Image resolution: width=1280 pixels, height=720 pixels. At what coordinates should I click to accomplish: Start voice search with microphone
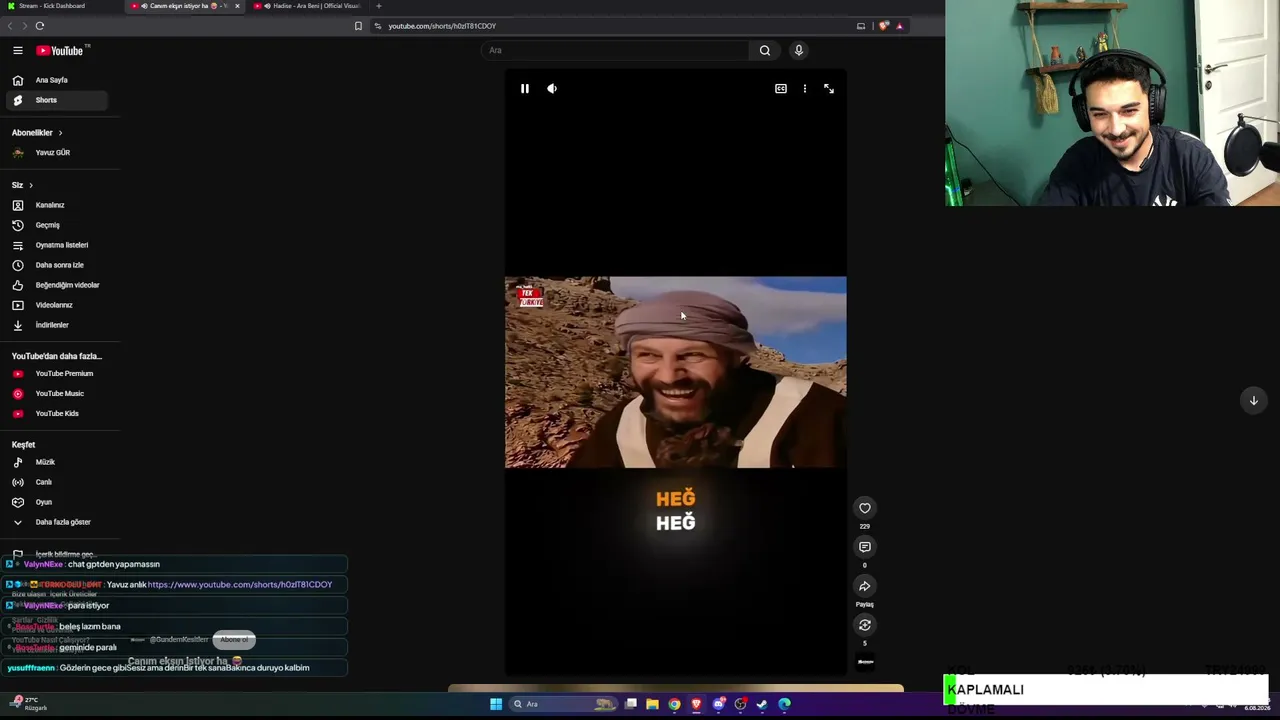798,50
